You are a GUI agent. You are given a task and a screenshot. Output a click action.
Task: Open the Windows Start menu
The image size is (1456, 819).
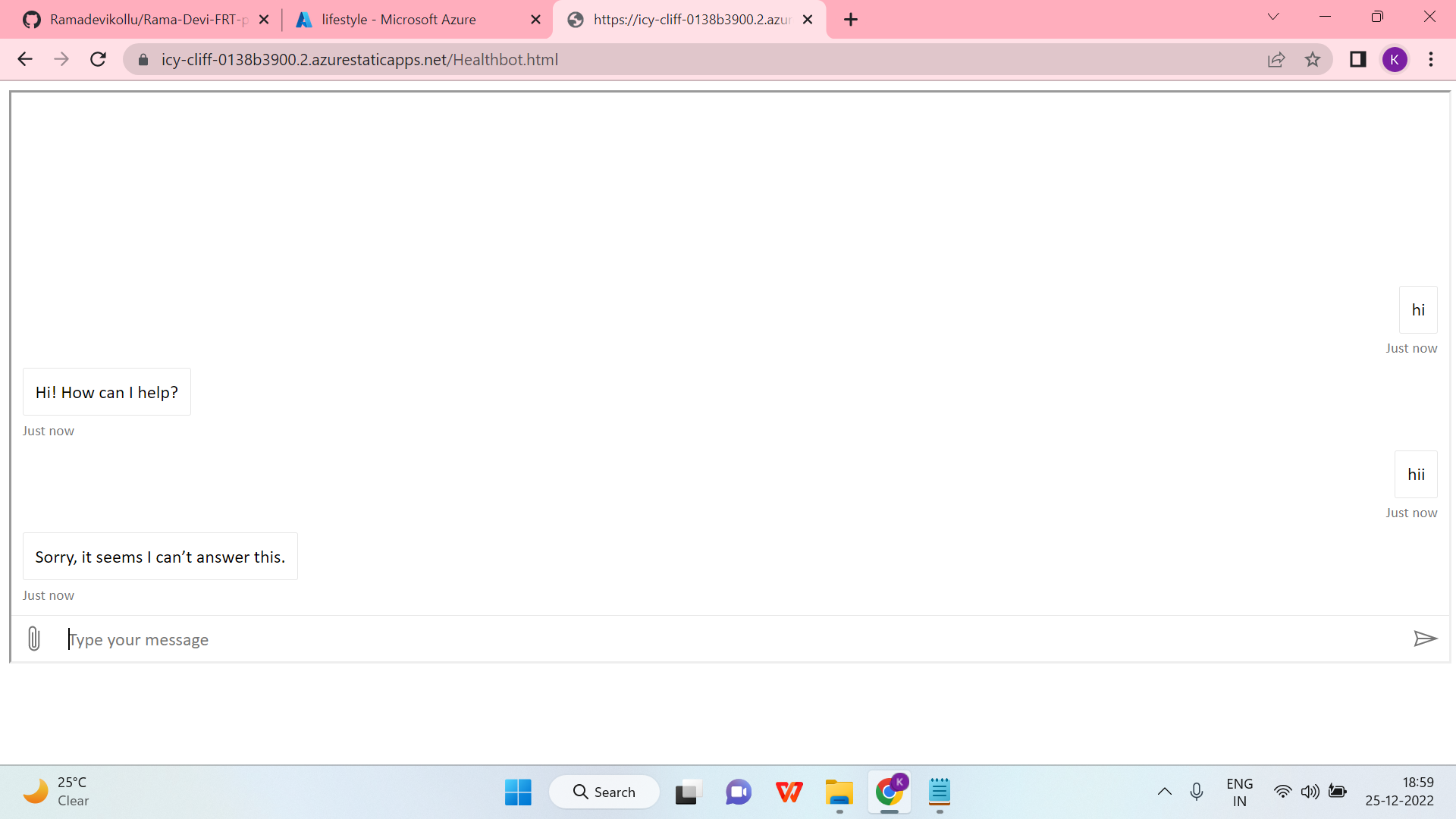[518, 792]
